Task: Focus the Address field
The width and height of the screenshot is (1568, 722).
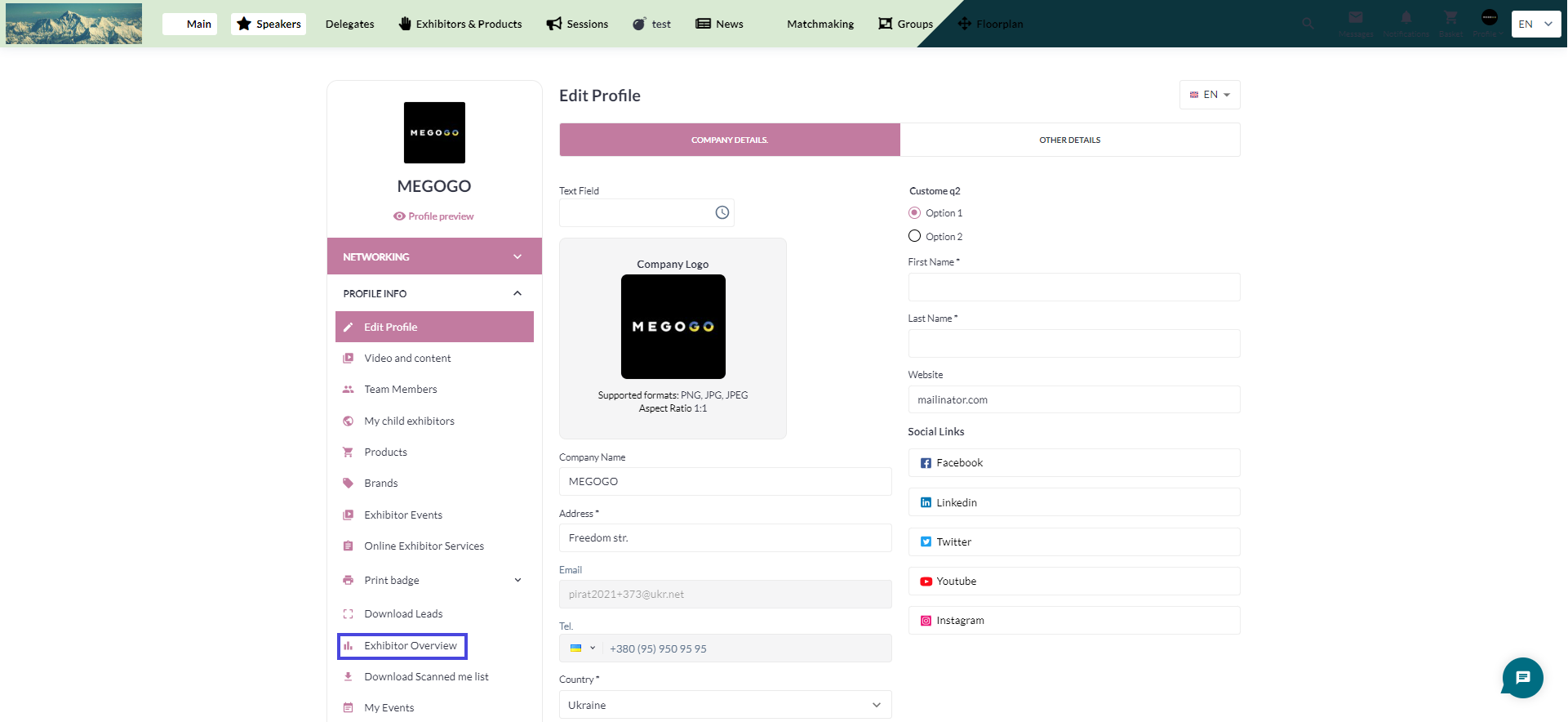Action: pyautogui.click(x=726, y=538)
